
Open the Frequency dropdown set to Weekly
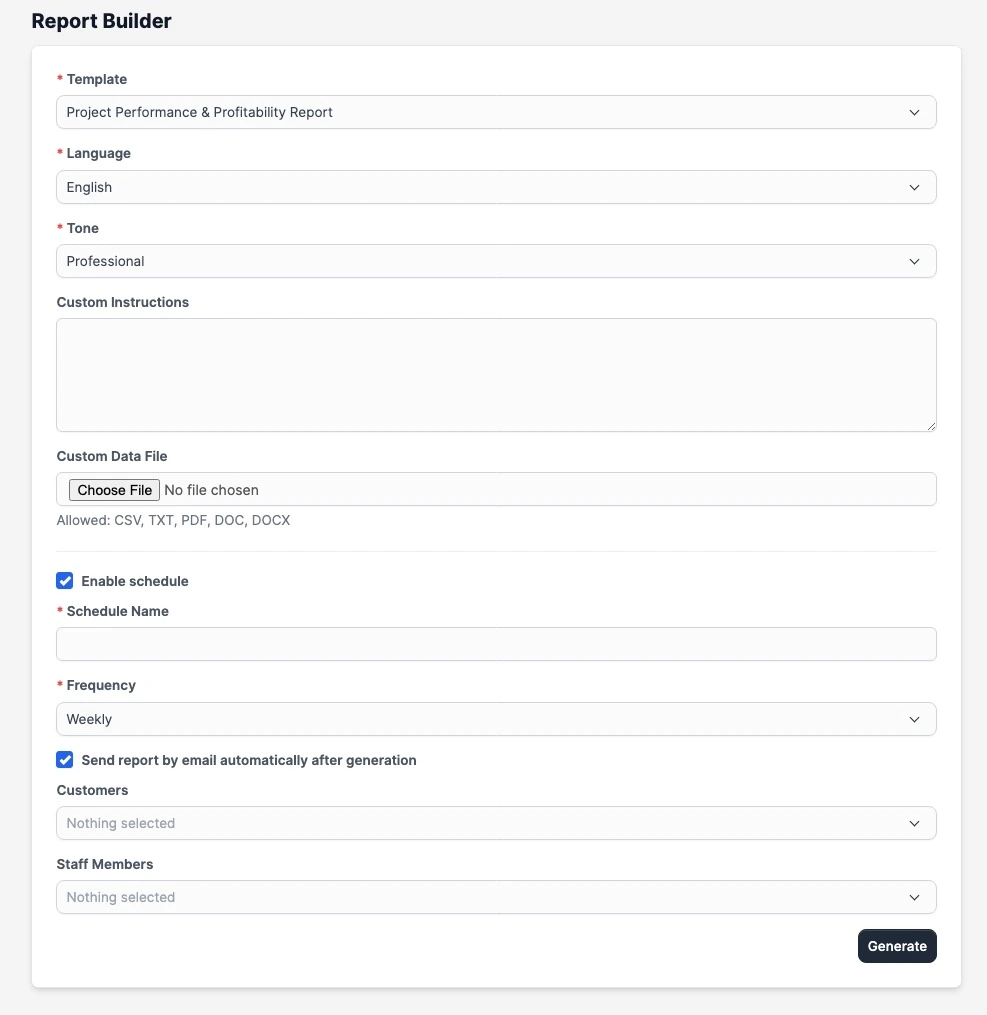coord(497,719)
